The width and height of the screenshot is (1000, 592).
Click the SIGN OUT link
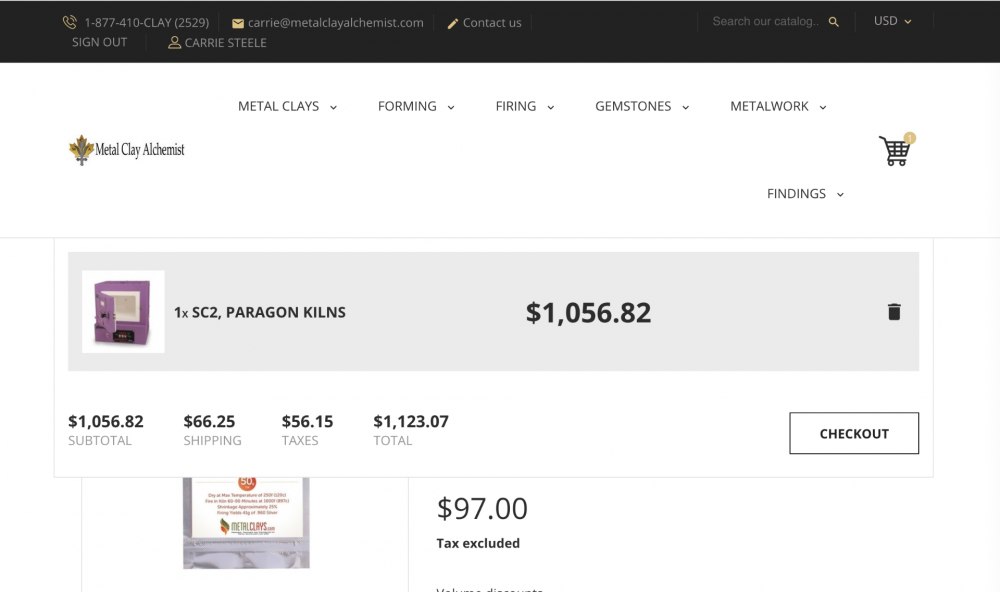[99, 42]
